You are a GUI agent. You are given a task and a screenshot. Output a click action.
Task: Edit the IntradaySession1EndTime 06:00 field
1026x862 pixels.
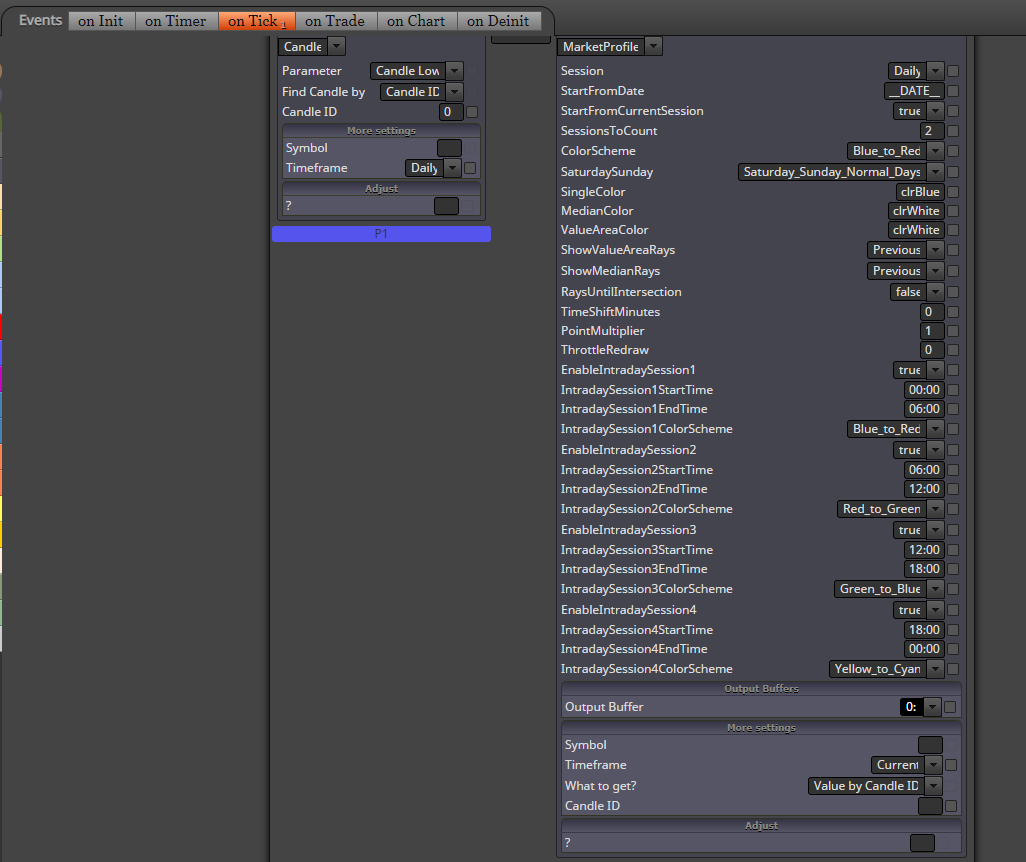924,409
